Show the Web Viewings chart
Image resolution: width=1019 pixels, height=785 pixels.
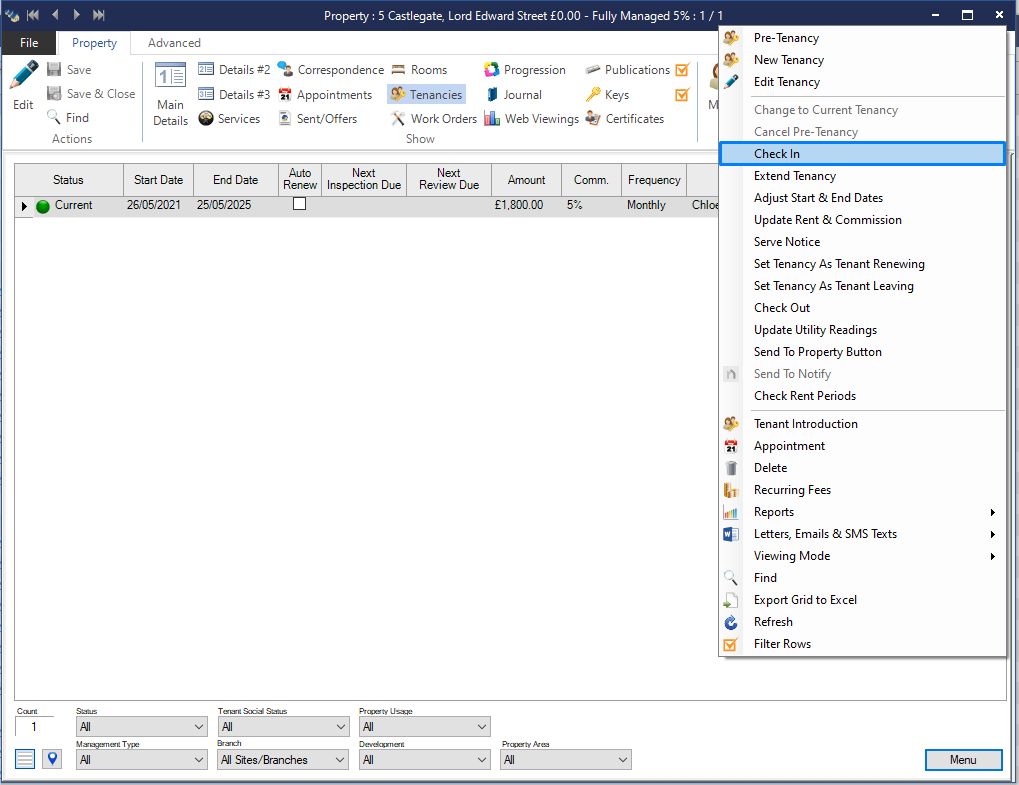531,119
